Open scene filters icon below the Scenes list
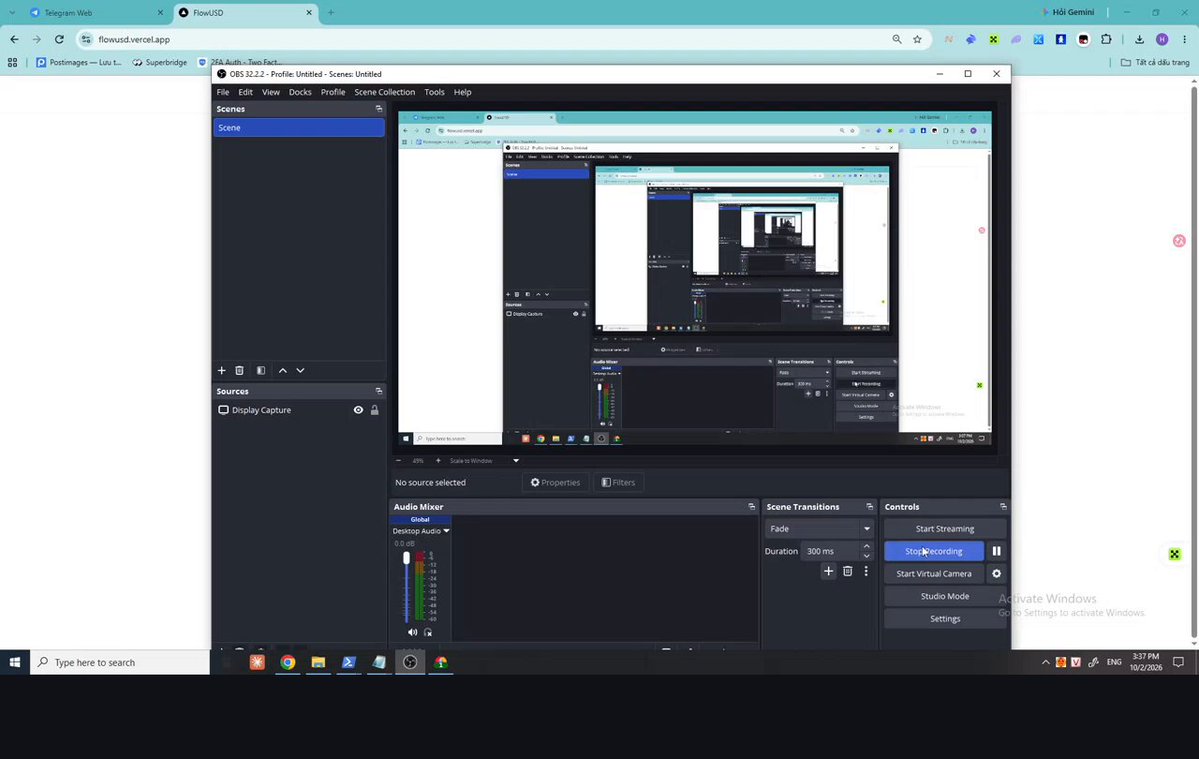The image size is (1199, 759). (x=261, y=371)
